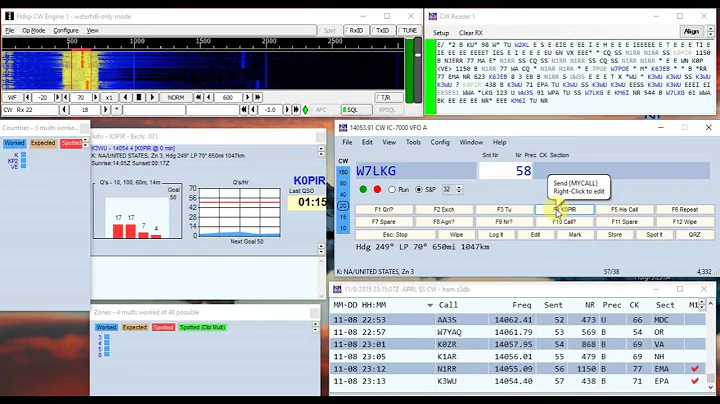720x404 pixels.
Task: Click the Expected label in Countries window
Action: [x=43, y=143]
